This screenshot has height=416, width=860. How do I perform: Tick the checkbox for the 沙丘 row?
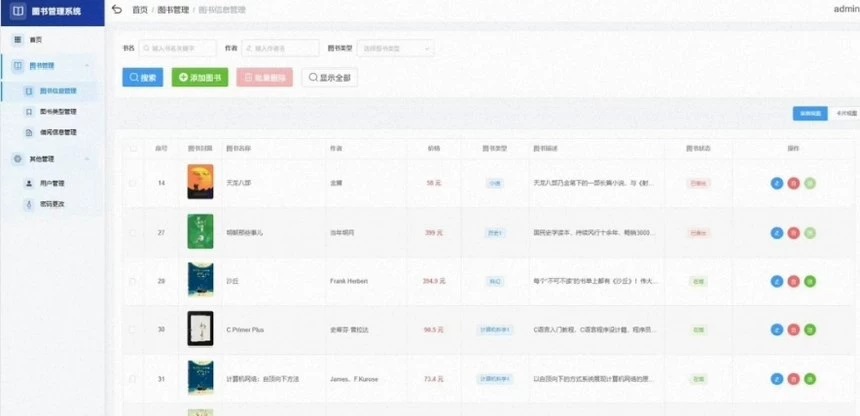[x=133, y=281]
